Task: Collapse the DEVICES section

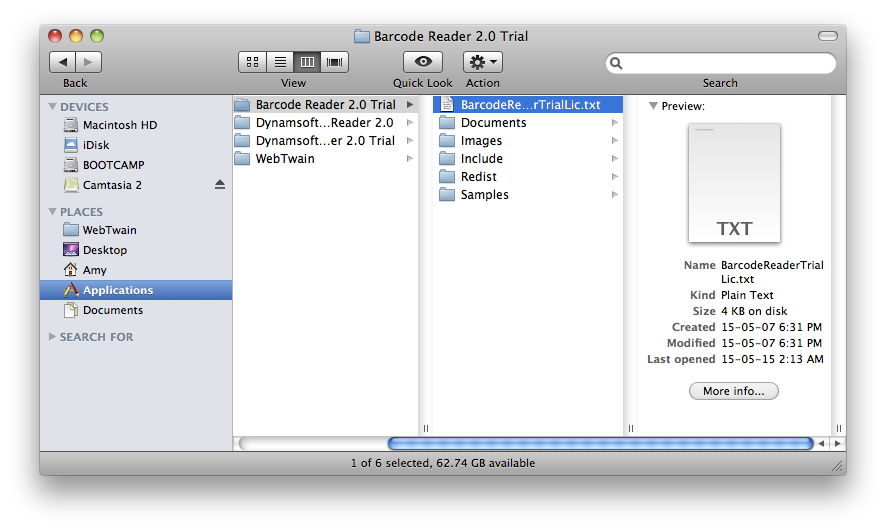Action: (x=53, y=106)
